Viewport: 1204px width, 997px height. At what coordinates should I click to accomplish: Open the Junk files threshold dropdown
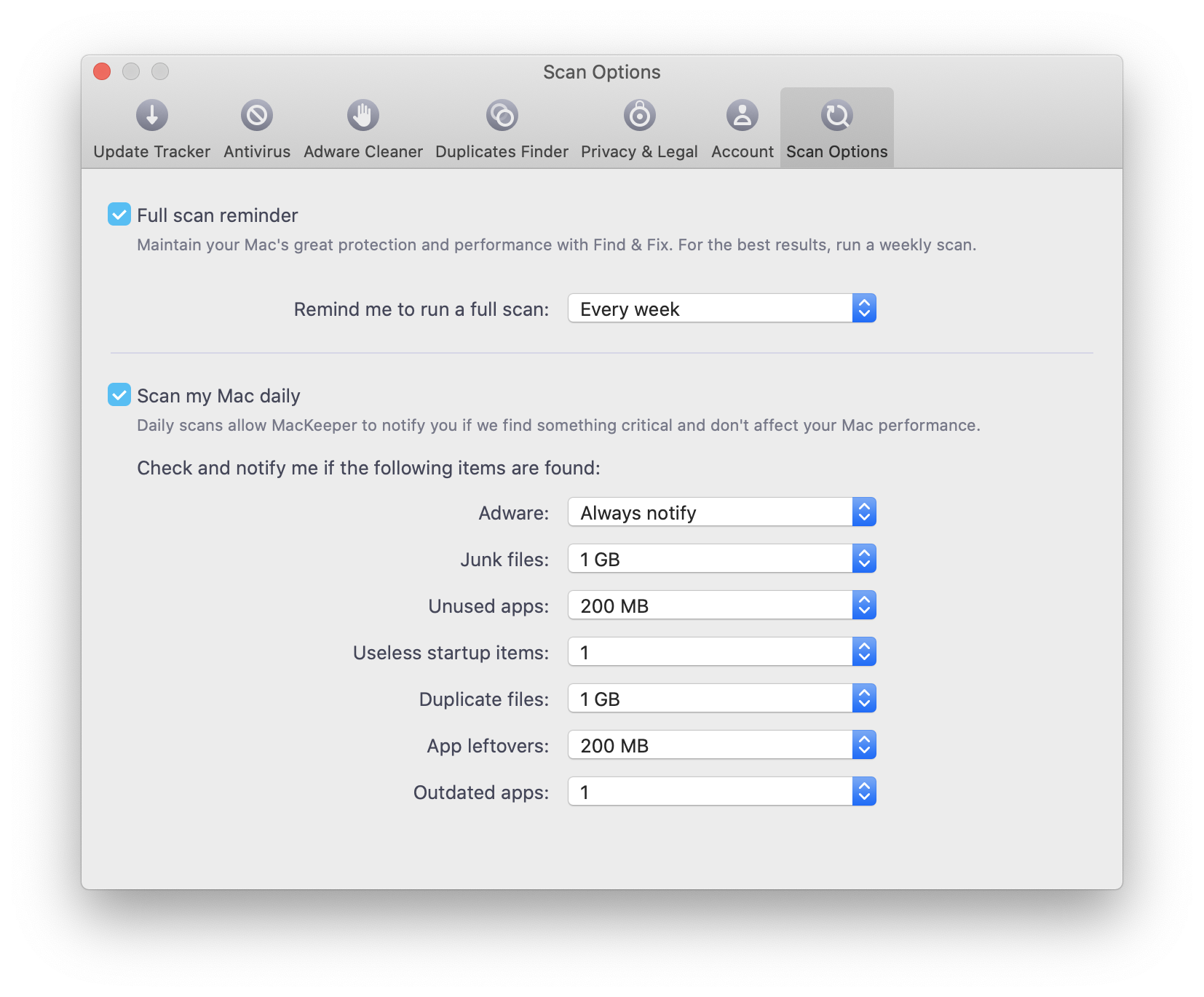722,559
